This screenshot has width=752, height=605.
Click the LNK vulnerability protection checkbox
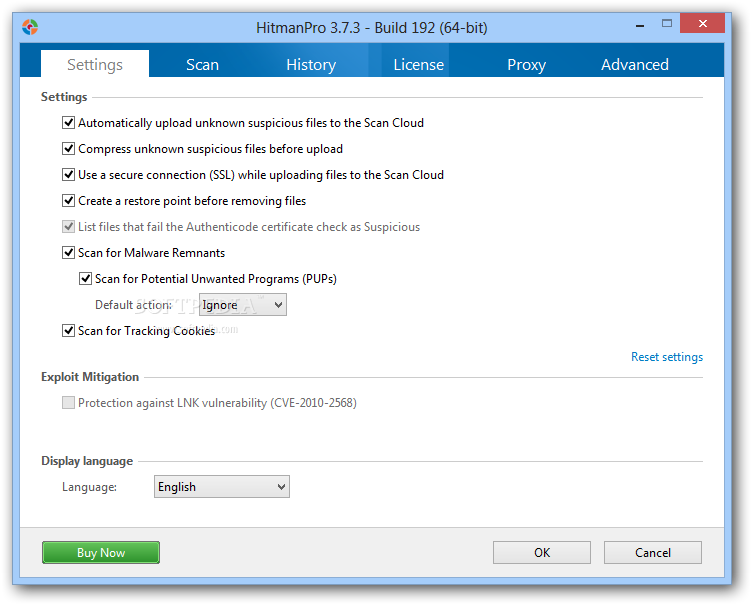click(x=69, y=403)
